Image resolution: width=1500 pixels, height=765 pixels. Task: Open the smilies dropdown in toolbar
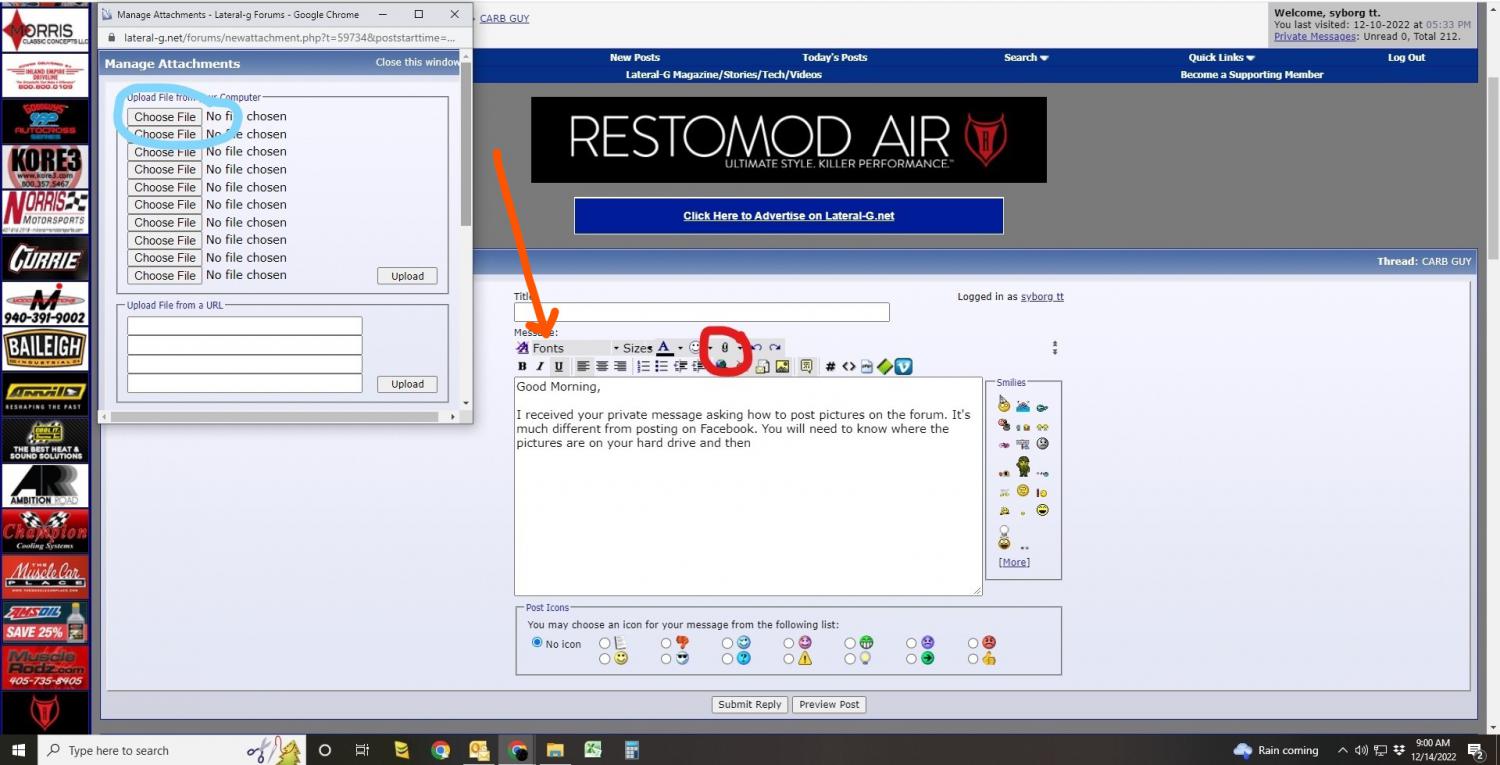pyautogui.click(x=710, y=348)
